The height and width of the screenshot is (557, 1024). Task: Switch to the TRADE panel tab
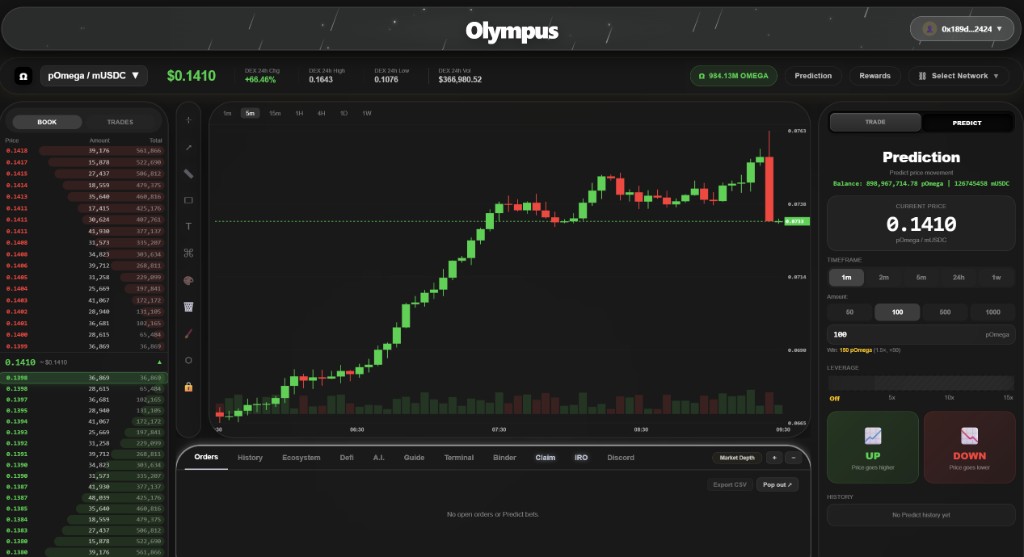[875, 122]
